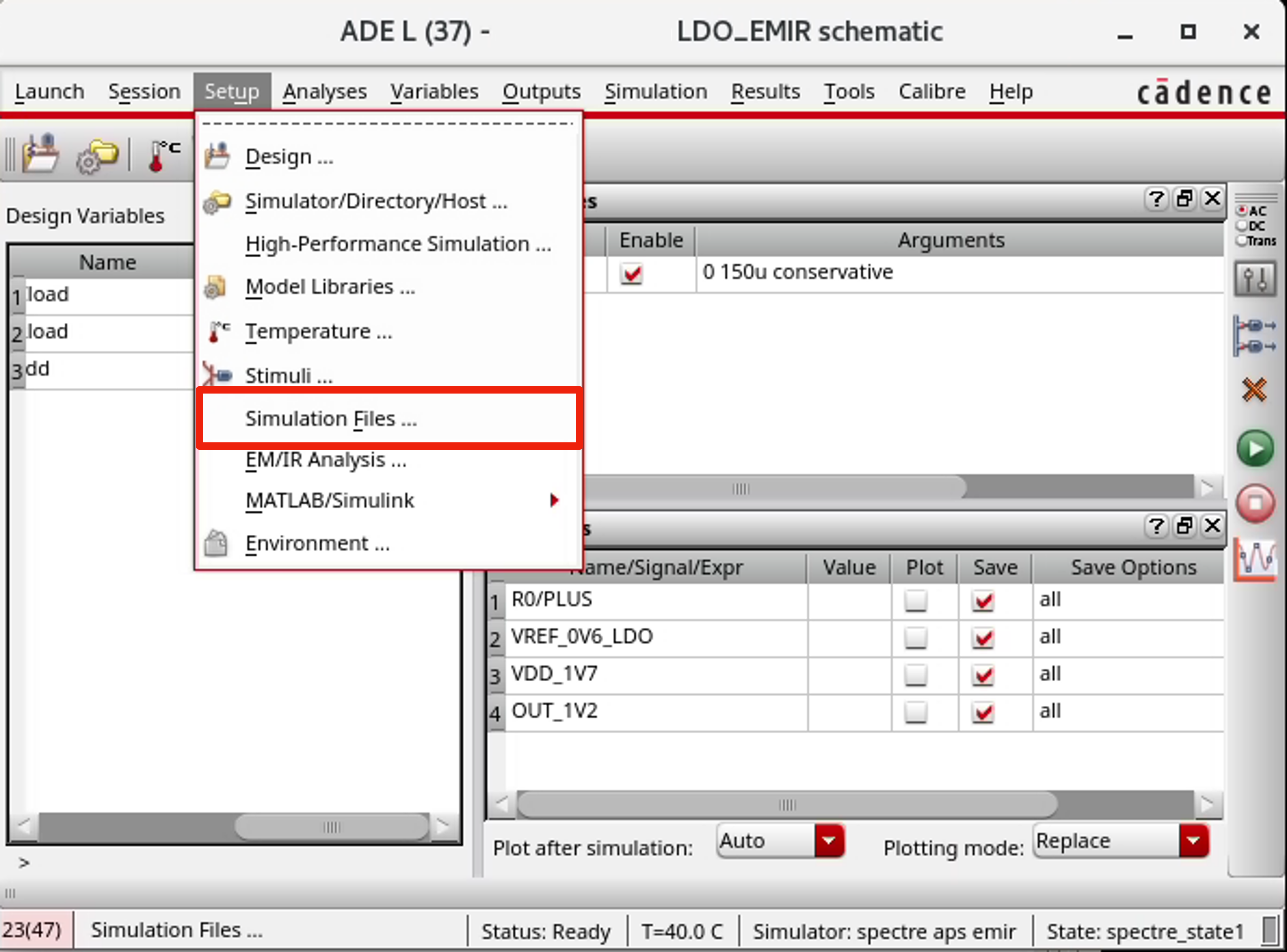
Task: Open parametric tools via the sliders icon
Action: click(x=1257, y=278)
